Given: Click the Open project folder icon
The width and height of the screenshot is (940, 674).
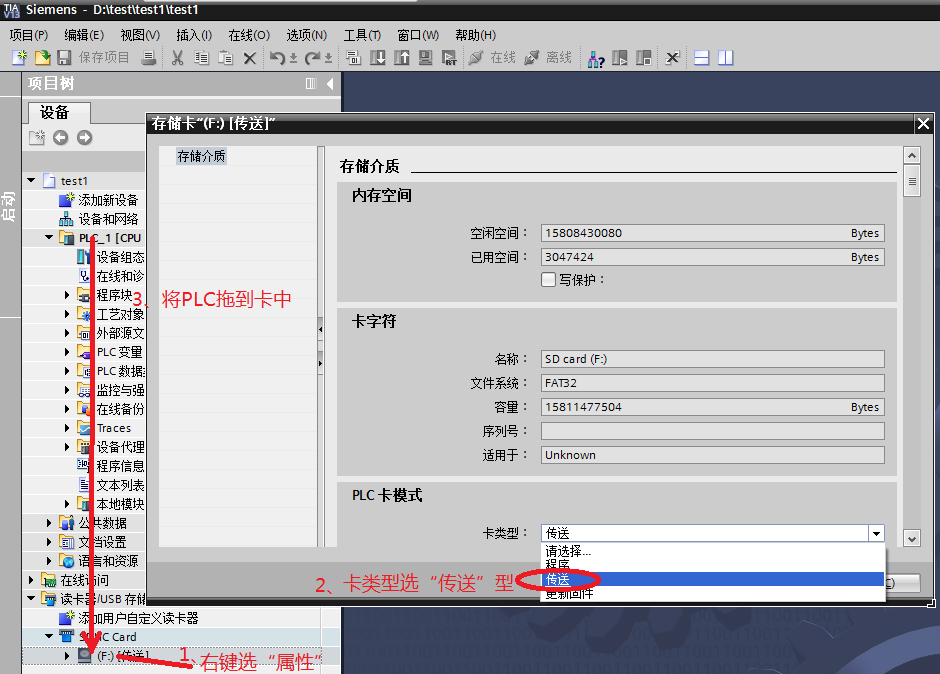Looking at the screenshot, I should click(42, 58).
